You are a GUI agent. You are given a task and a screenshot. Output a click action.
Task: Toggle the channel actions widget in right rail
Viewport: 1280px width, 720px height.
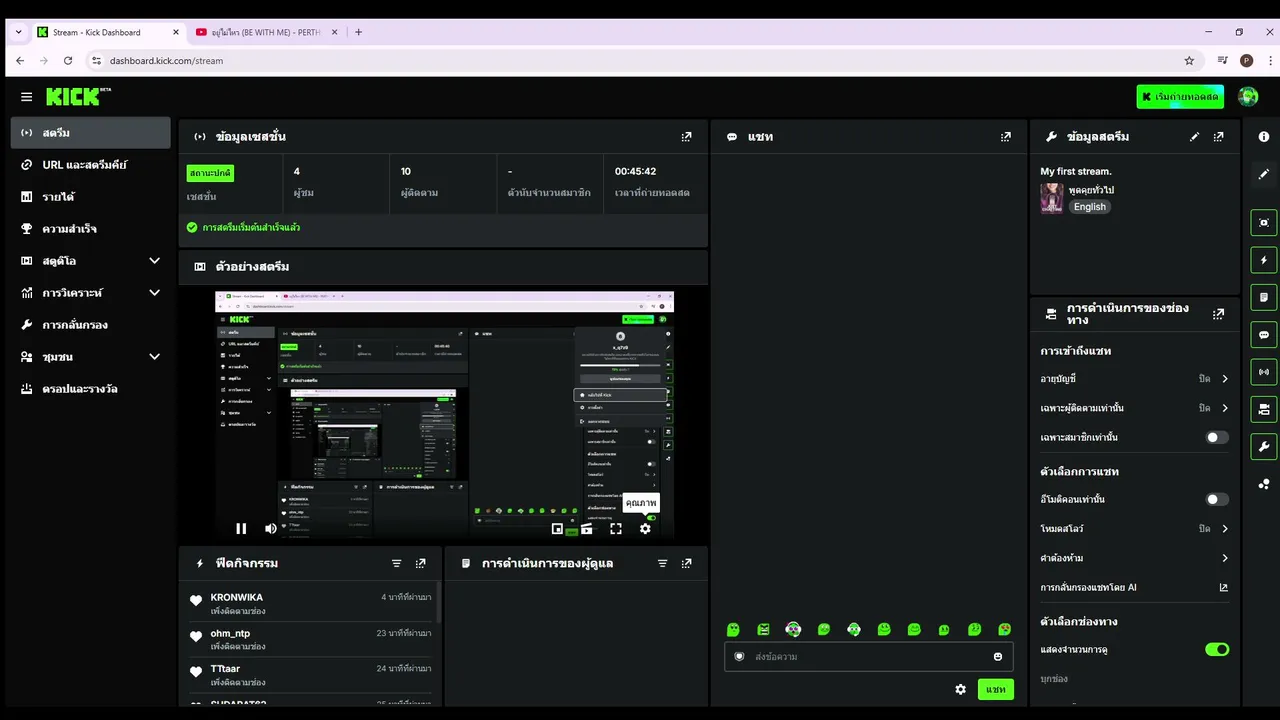(1264, 409)
